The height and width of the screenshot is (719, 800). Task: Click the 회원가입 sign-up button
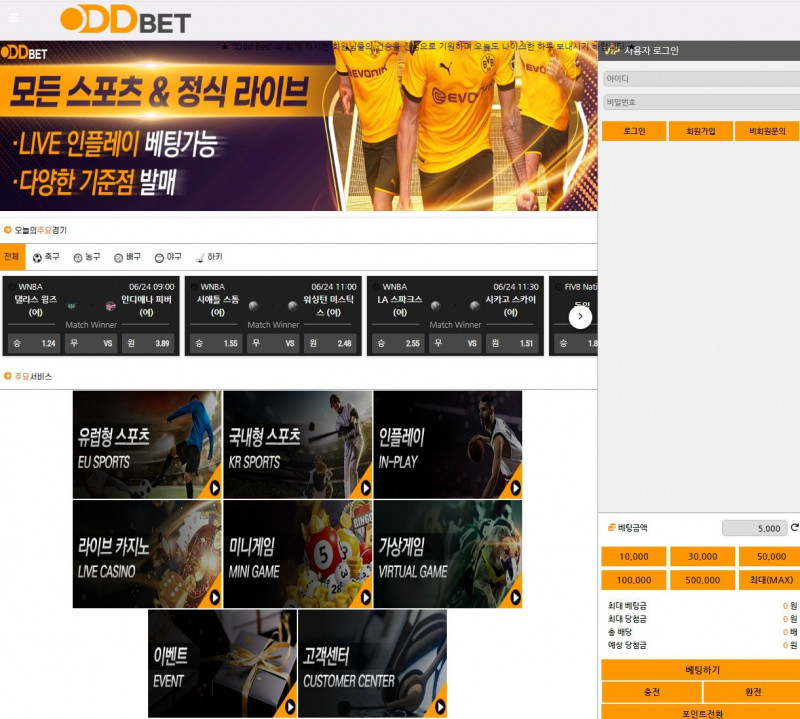click(x=700, y=131)
